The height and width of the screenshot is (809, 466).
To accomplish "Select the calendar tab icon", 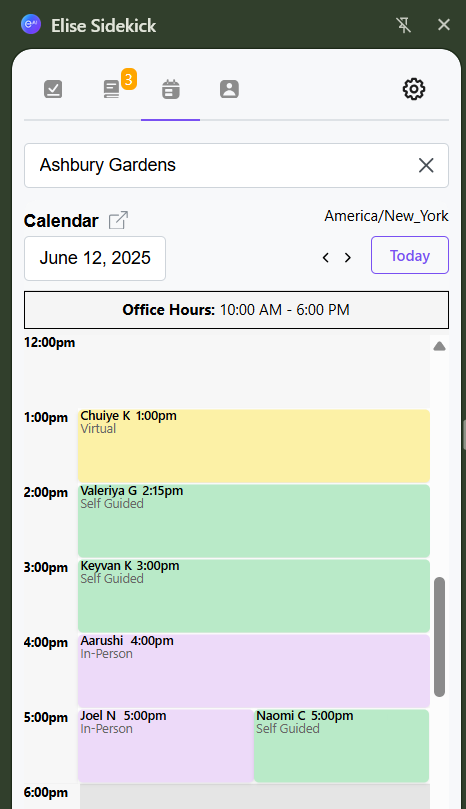I will pyautogui.click(x=171, y=89).
